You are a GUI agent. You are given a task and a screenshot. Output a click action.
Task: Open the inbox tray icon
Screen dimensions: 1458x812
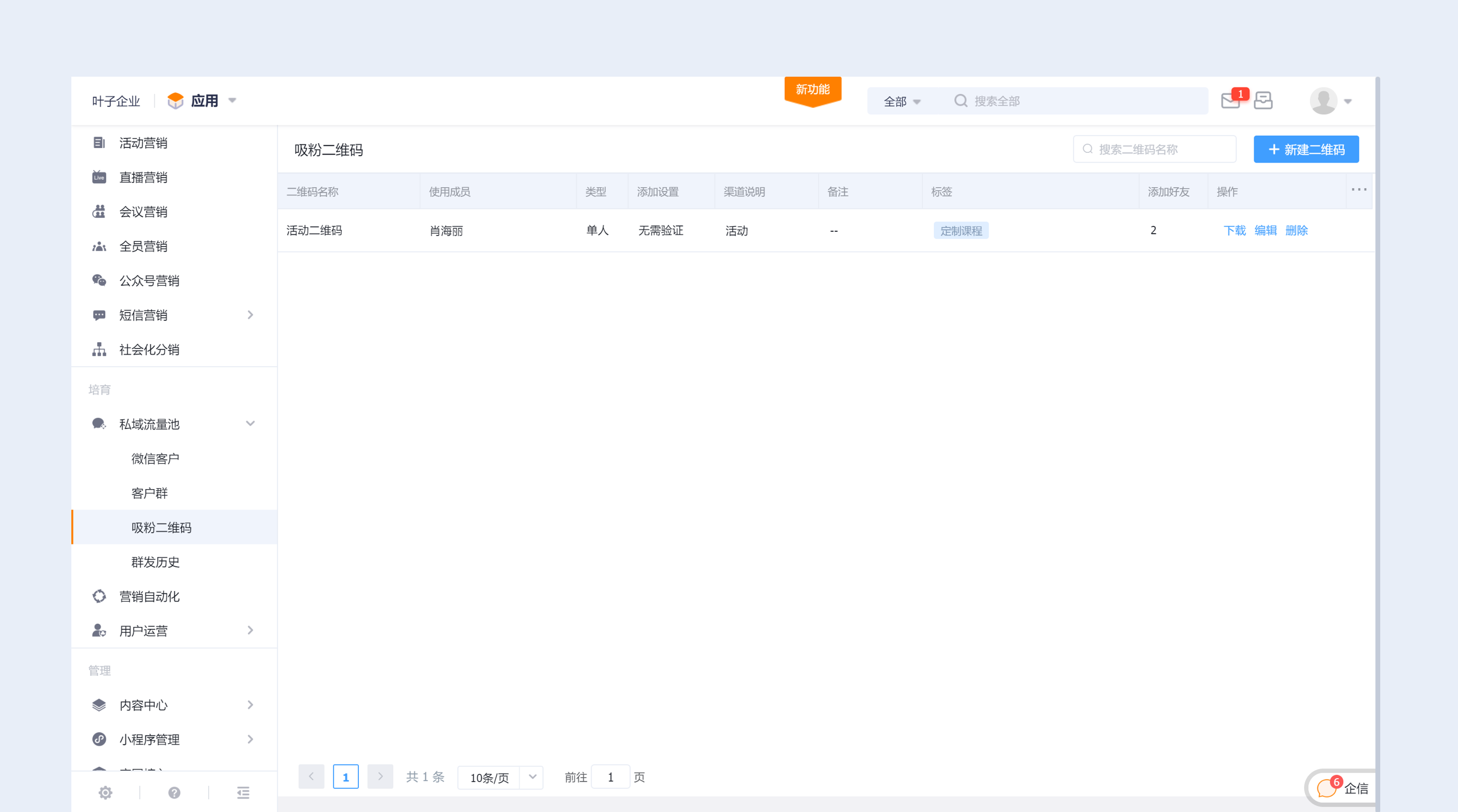[1263, 101]
